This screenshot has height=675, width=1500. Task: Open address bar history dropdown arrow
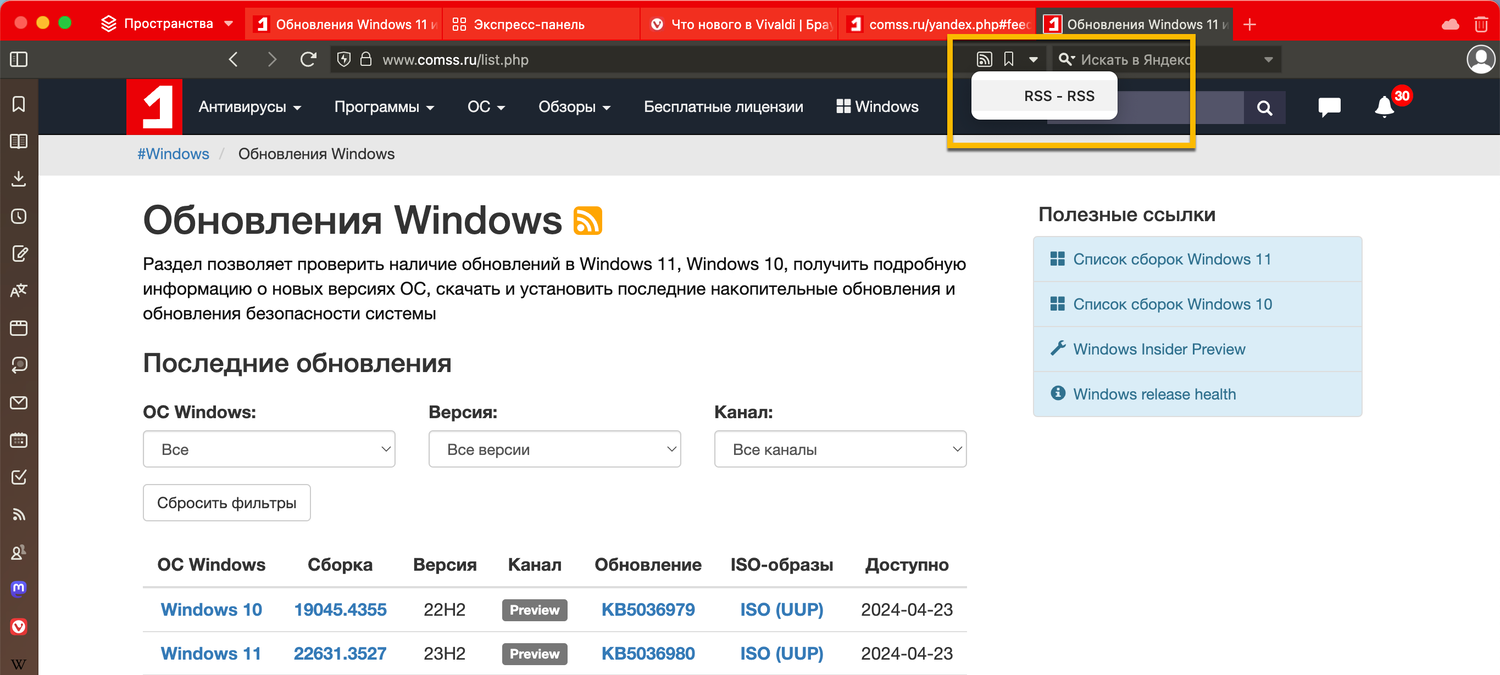(x=1033, y=59)
